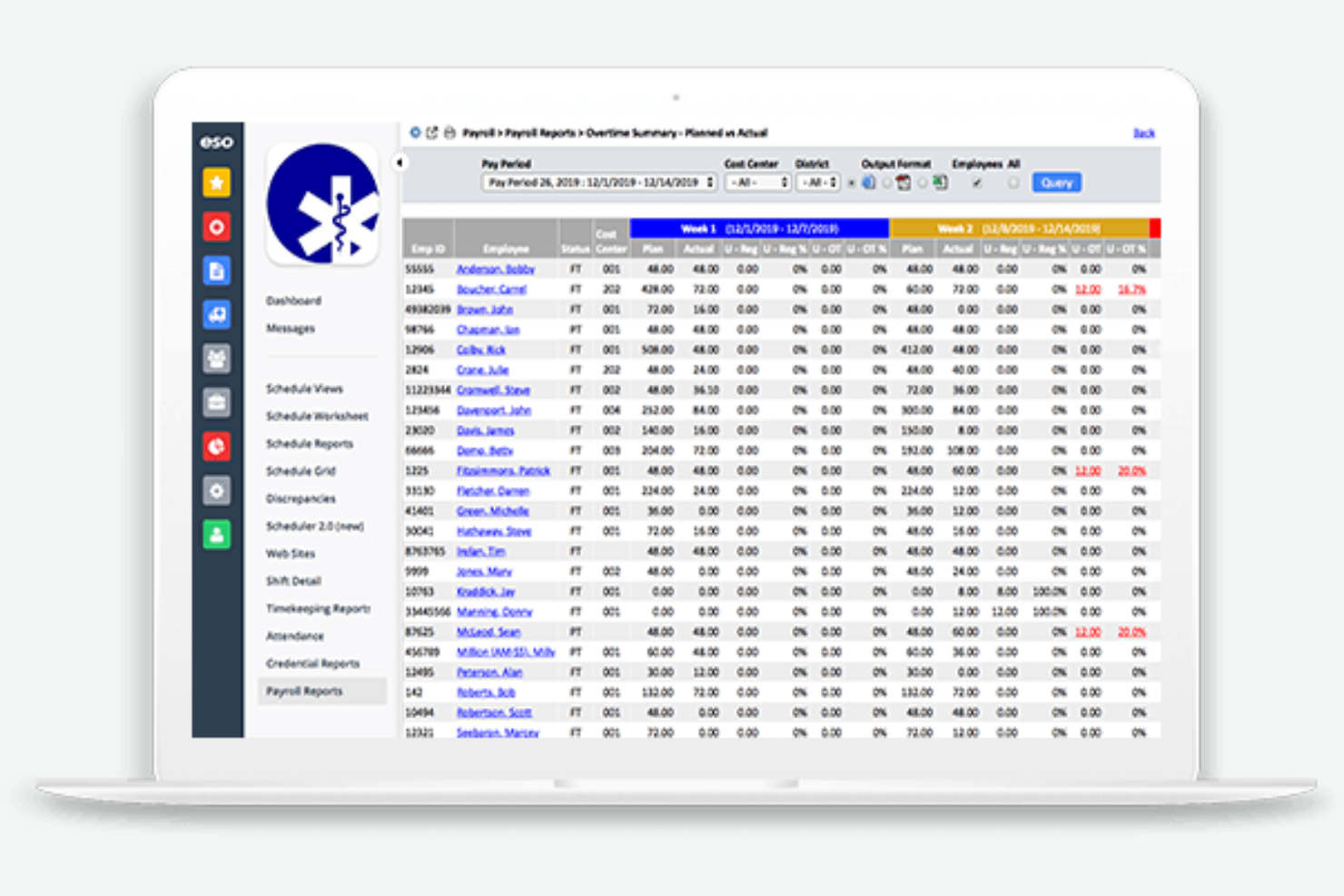This screenshot has width=1344, height=896.
Task: Open the green person profile icon
Action: click(217, 535)
